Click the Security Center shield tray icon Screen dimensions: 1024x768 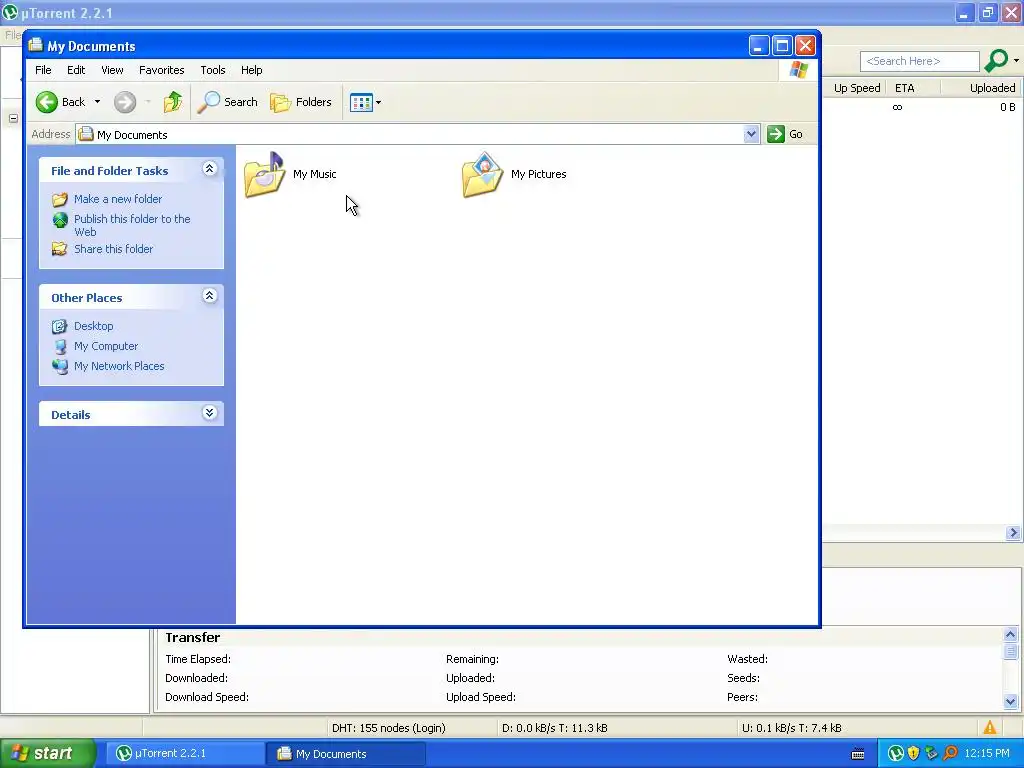click(914, 754)
